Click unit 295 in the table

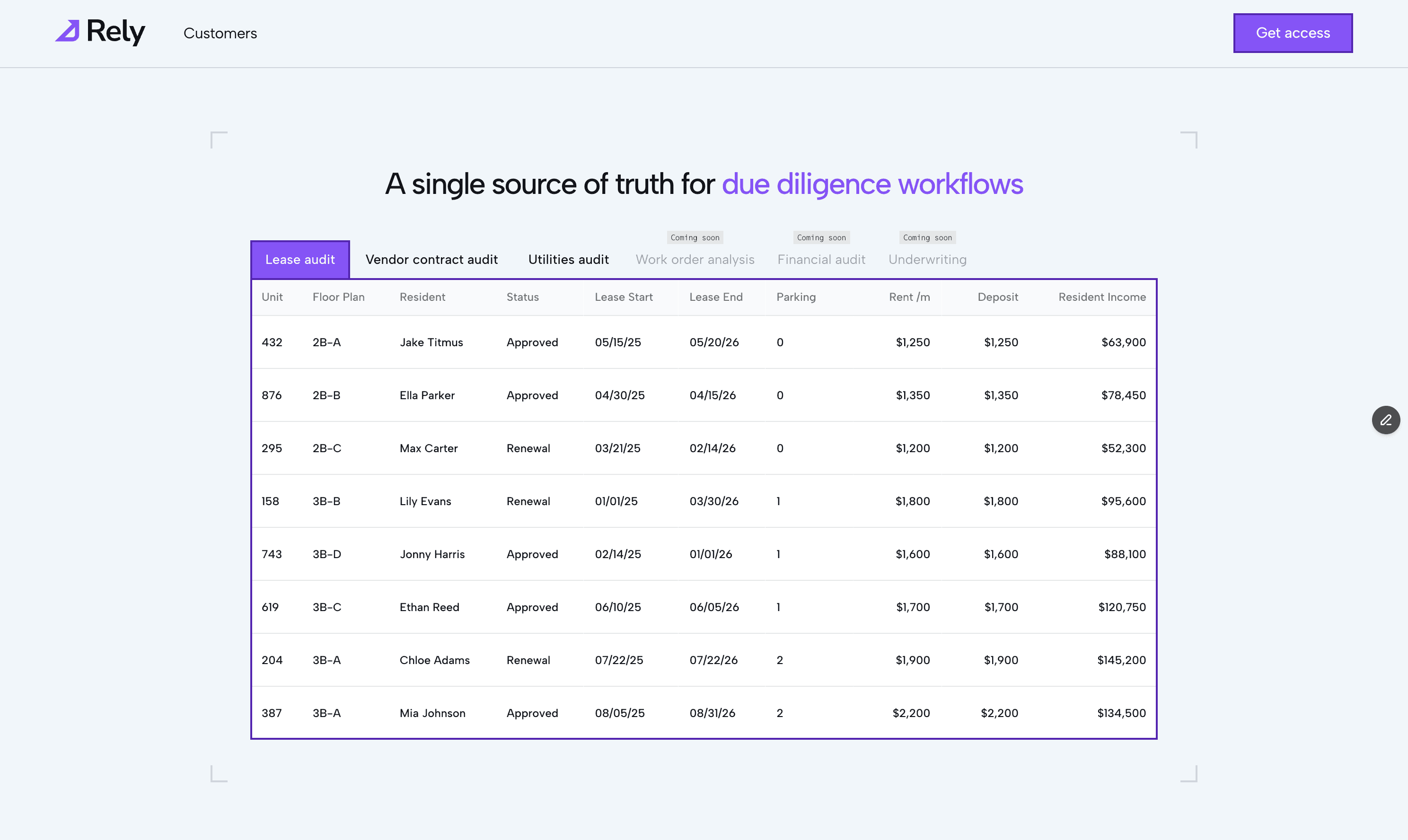pyautogui.click(x=272, y=448)
